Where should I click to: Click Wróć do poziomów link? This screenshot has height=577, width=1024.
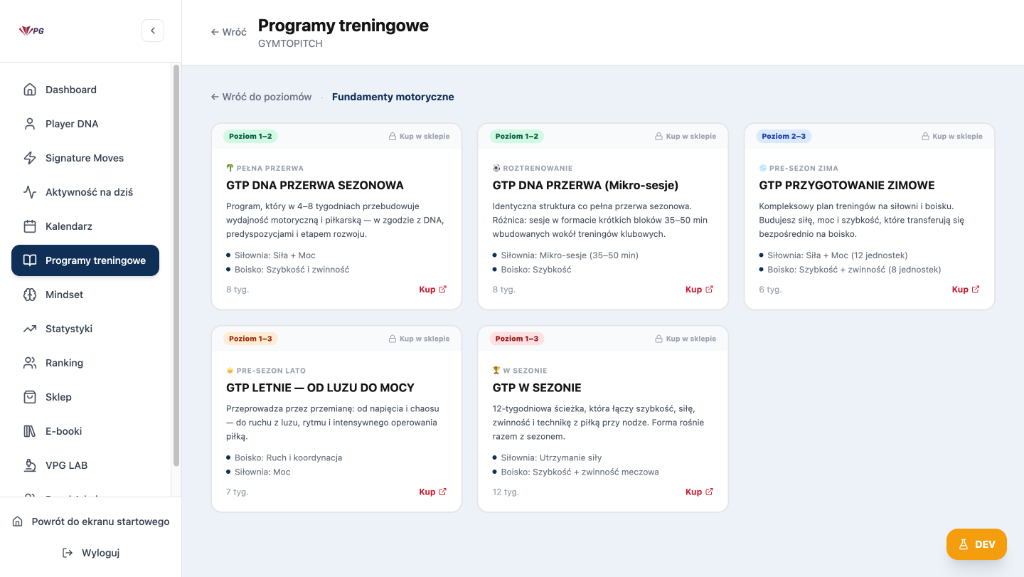coord(261,97)
